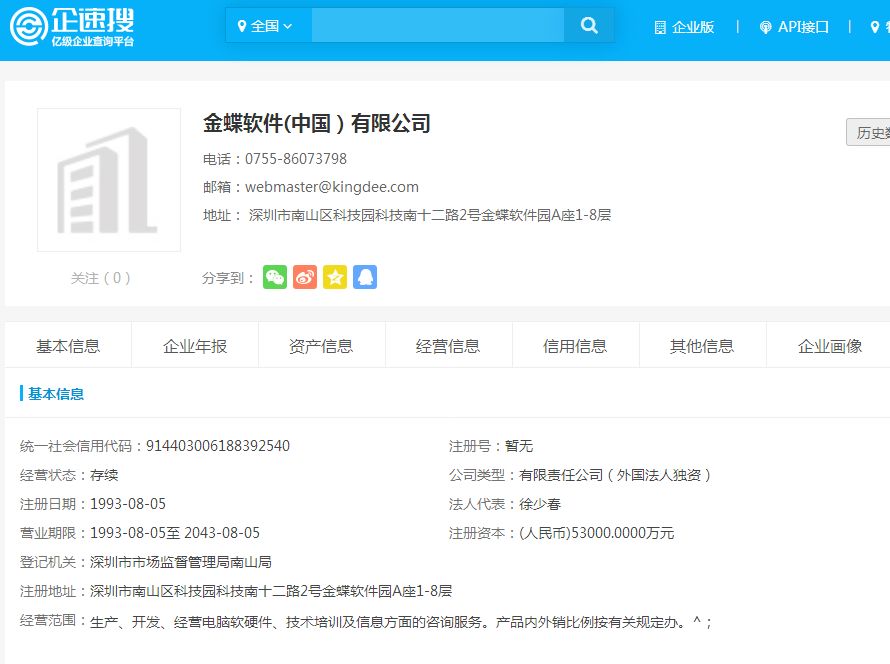The width and height of the screenshot is (890, 664).
Task: Expand the location pin dropdown at top right
Action: point(875,27)
